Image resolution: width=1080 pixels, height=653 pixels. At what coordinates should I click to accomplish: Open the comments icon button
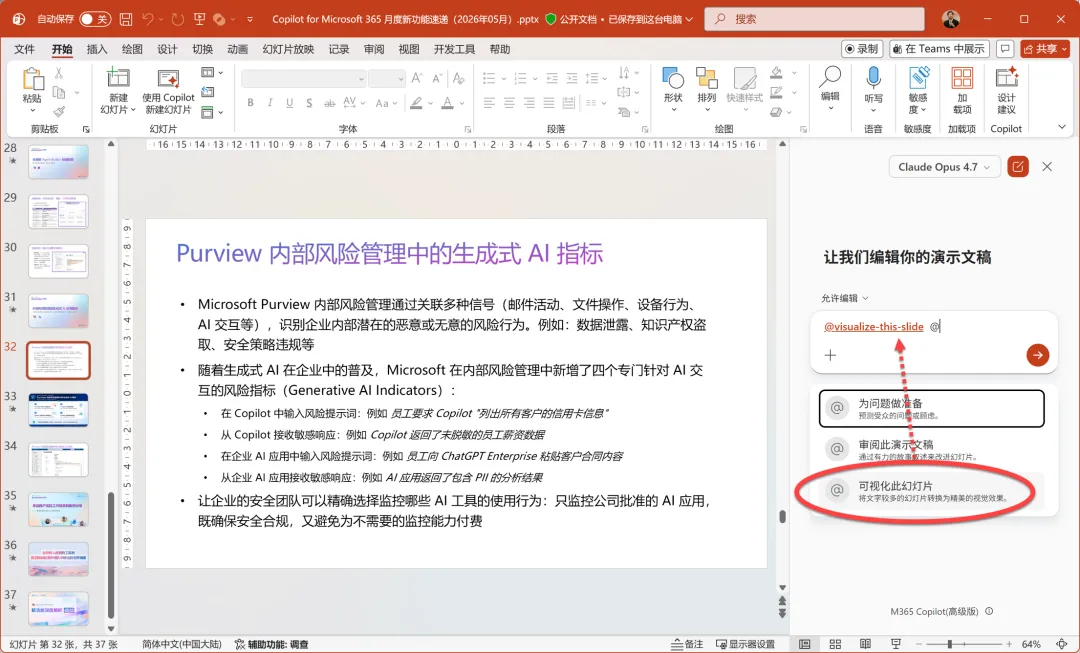point(1005,49)
